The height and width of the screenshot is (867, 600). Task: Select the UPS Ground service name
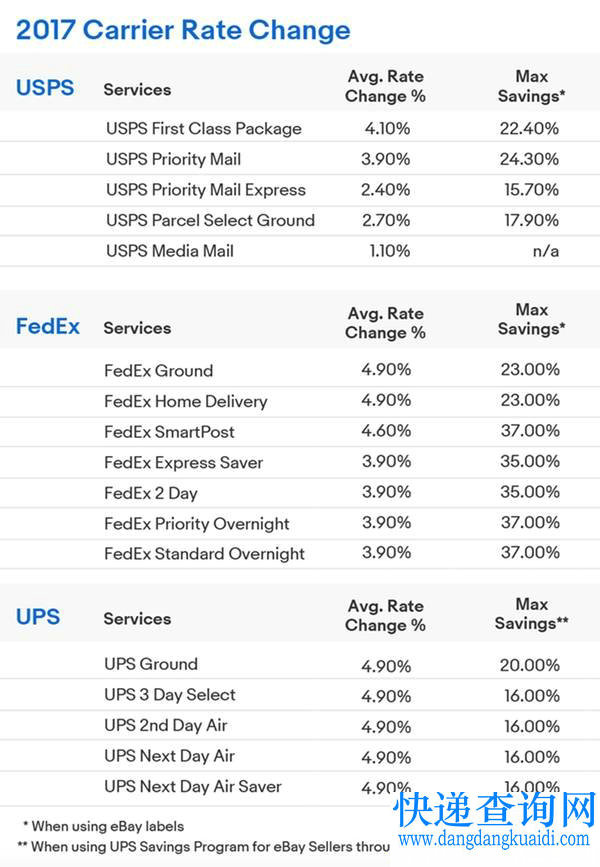coord(151,664)
